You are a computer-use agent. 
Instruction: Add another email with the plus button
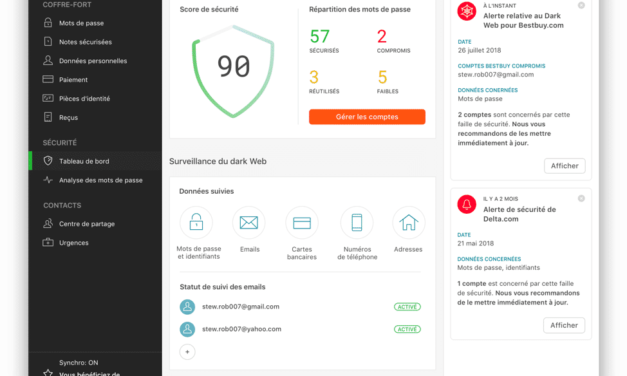click(187, 352)
